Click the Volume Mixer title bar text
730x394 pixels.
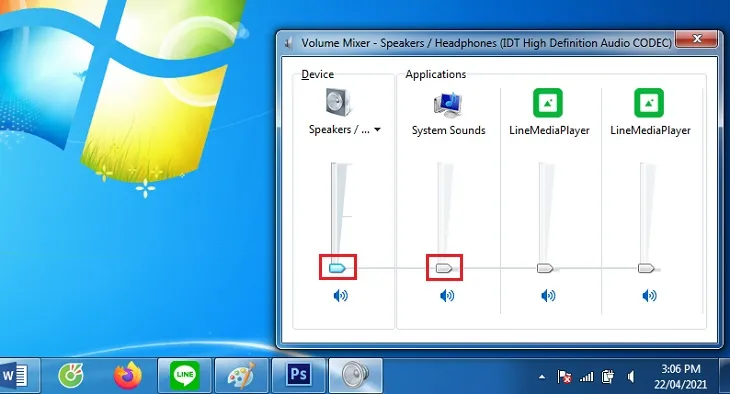(486, 43)
